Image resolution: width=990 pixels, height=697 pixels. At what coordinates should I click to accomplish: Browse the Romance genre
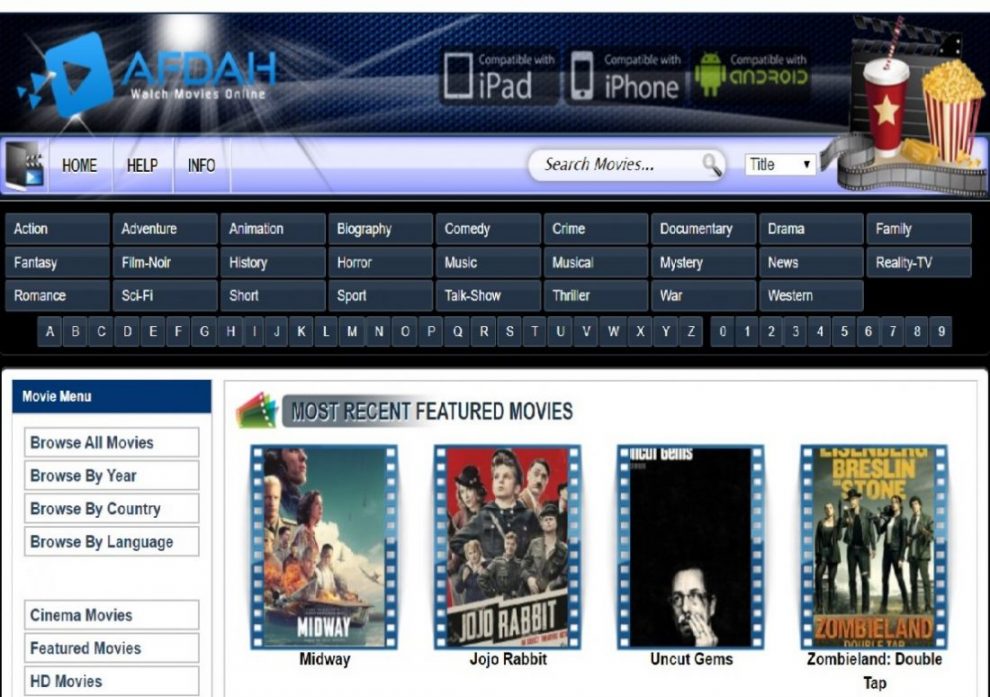tap(57, 295)
